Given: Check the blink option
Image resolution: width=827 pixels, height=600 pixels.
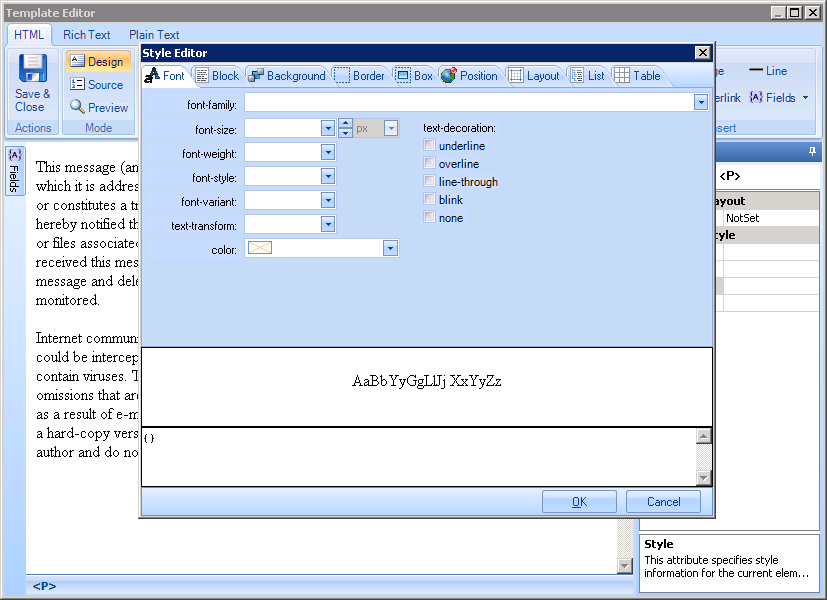Looking at the screenshot, I should point(429,198).
